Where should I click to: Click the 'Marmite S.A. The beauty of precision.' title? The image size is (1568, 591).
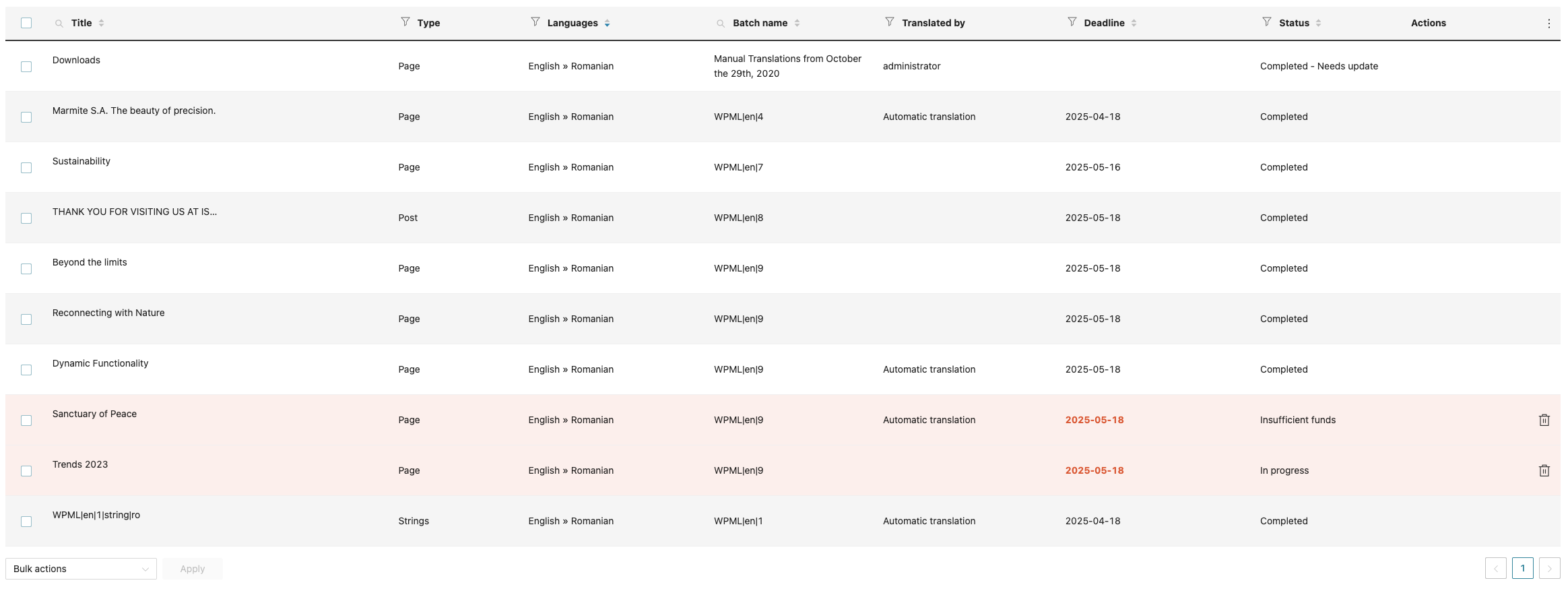pos(134,111)
